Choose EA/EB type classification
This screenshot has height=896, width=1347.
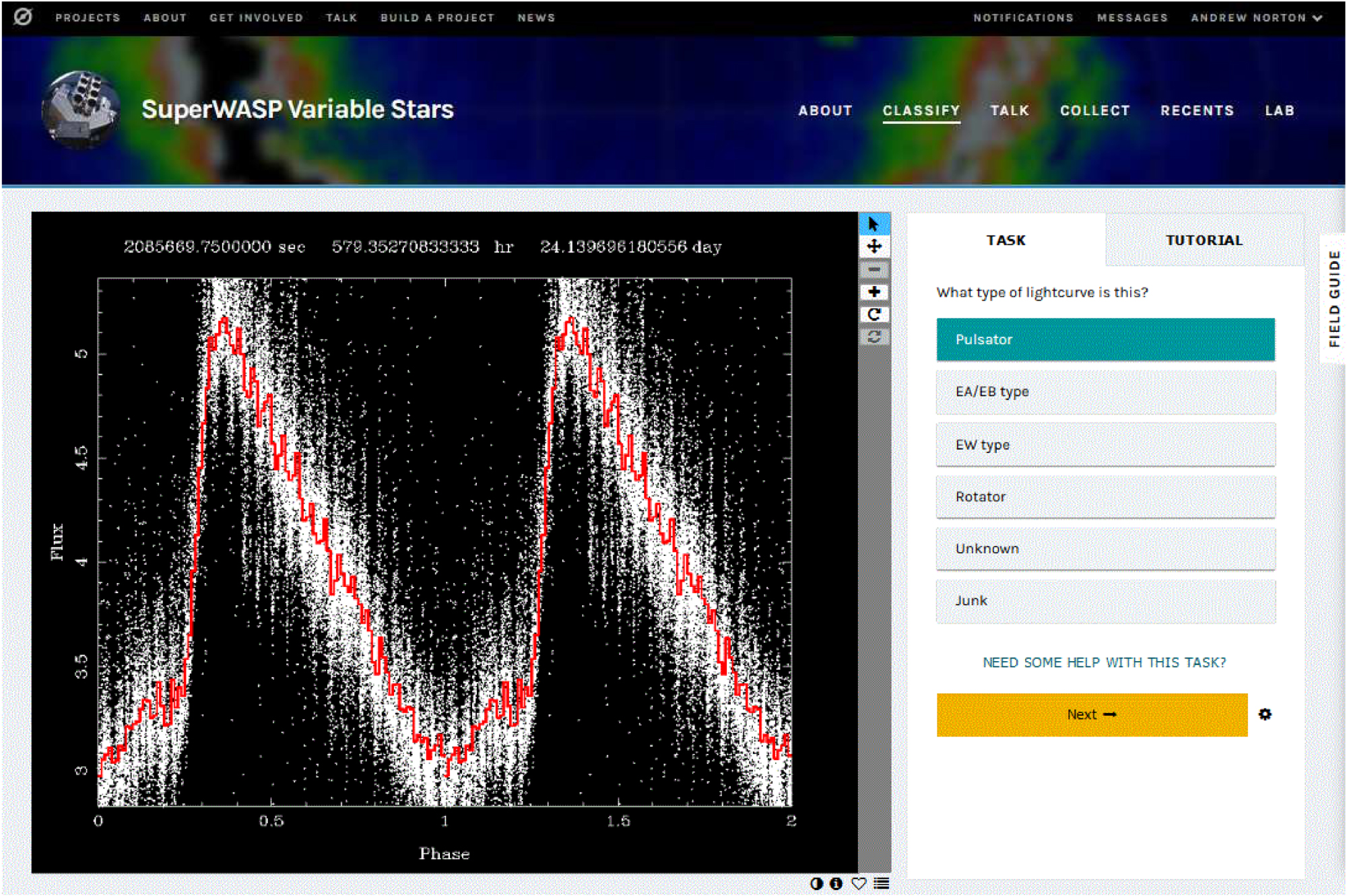tap(1105, 392)
